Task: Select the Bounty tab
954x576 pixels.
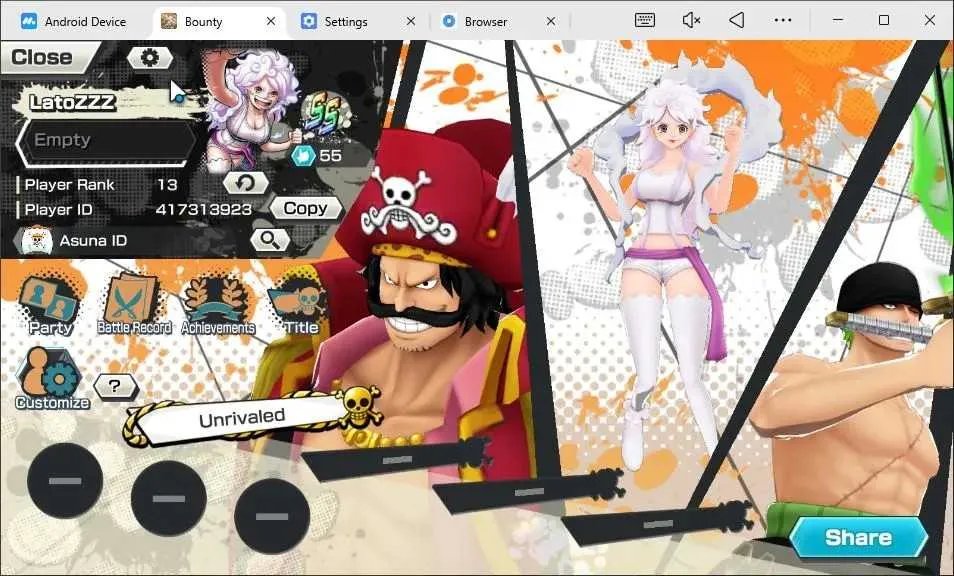Action: [219, 21]
